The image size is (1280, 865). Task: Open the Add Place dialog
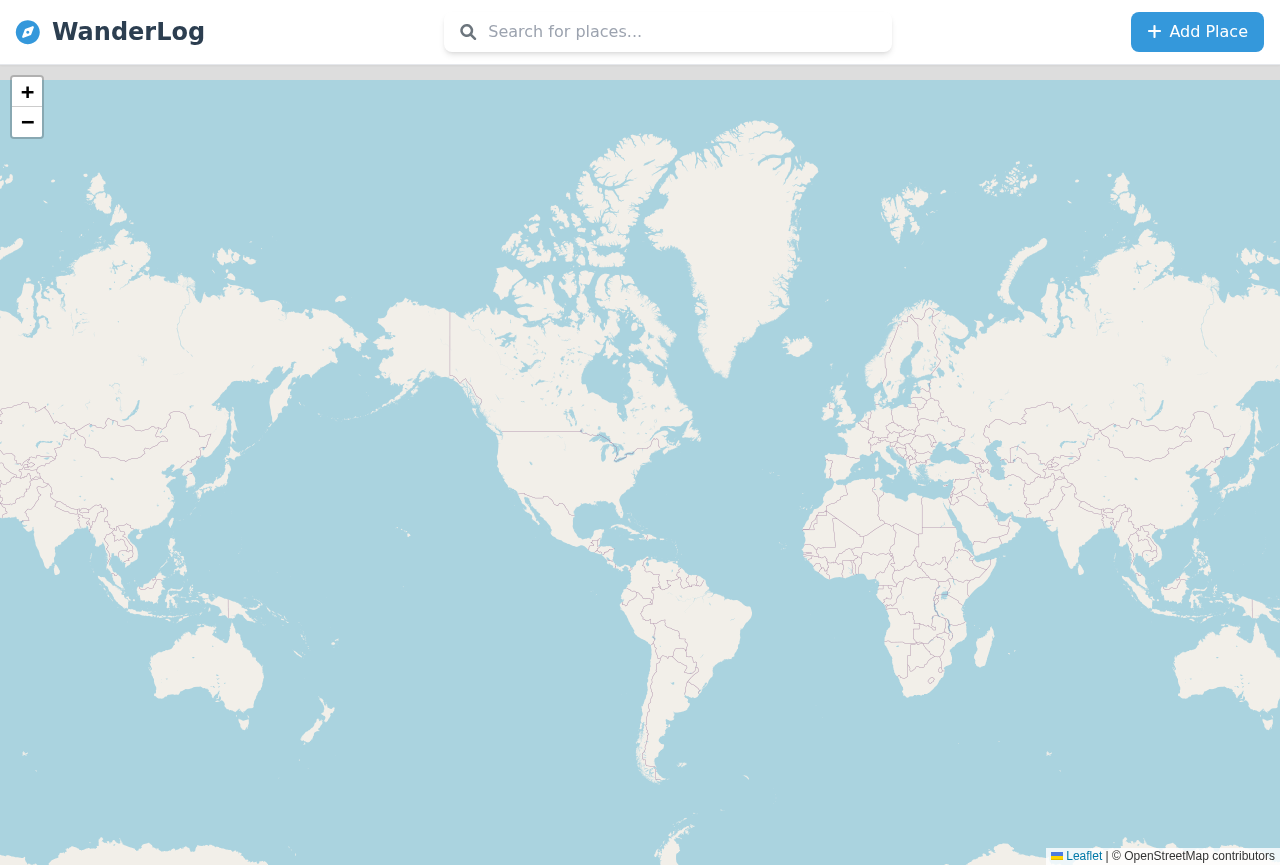1197,31
